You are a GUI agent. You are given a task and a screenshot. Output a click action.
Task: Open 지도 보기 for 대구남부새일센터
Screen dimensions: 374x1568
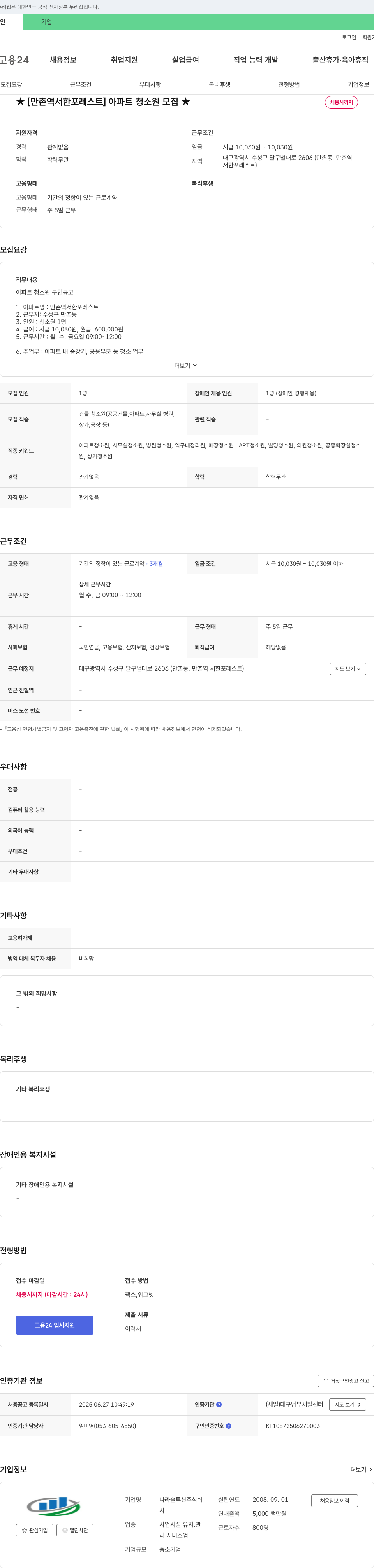tap(348, 1405)
